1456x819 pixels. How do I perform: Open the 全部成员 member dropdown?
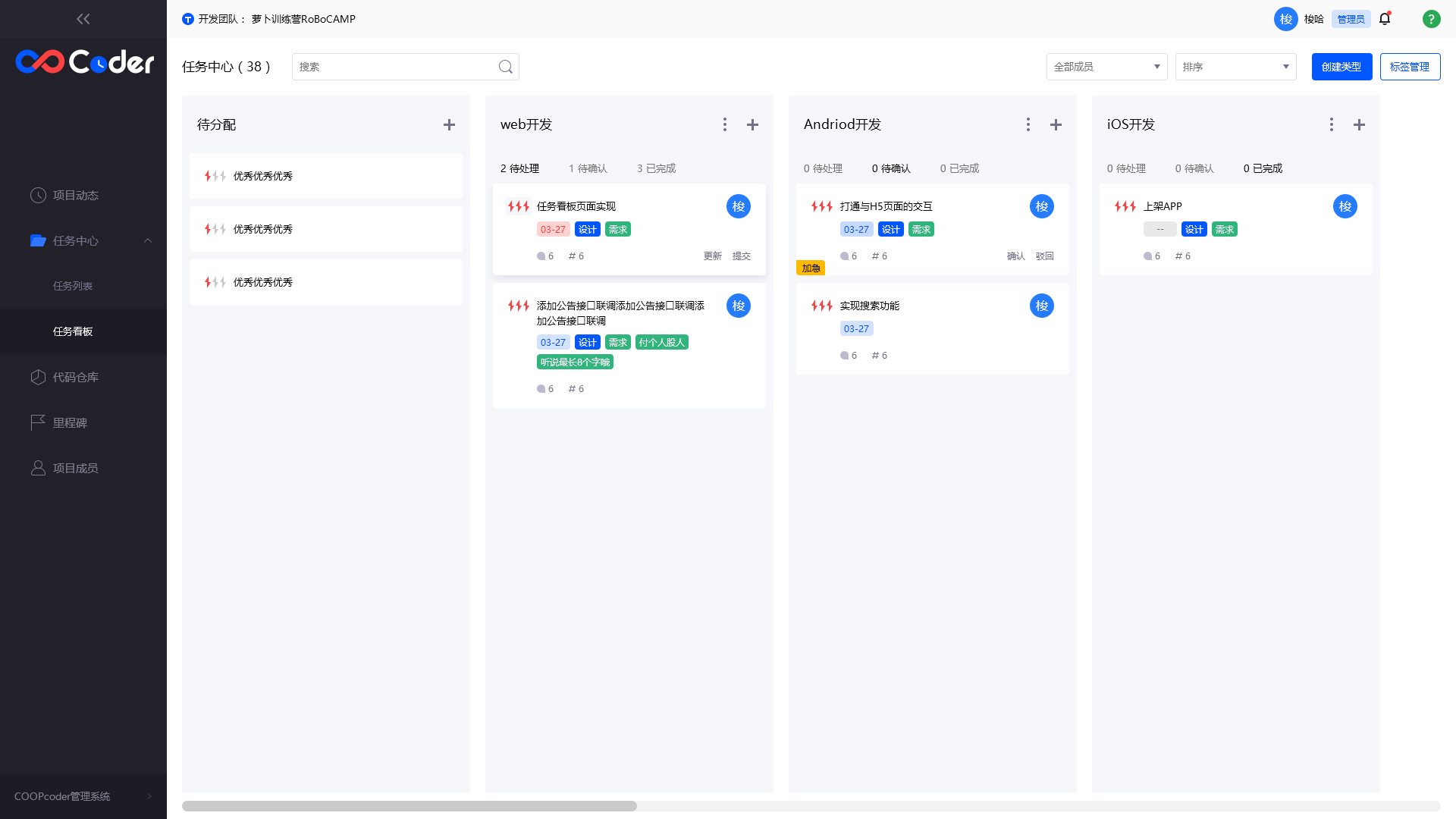click(1106, 67)
